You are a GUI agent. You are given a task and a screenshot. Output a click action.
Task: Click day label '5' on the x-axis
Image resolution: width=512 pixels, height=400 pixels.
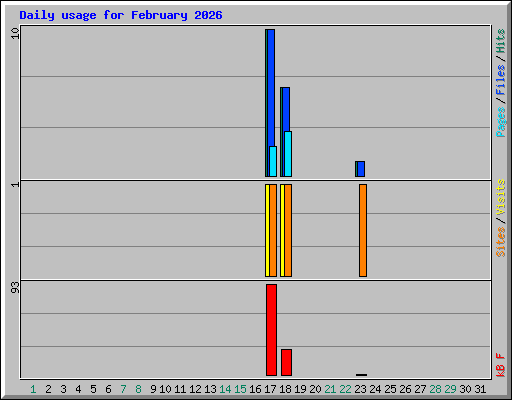(x=93, y=389)
